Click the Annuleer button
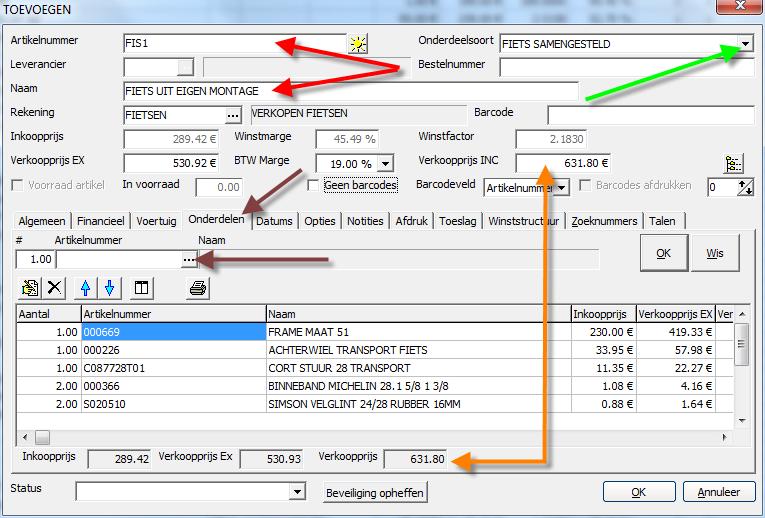Screen dimensions: 765x518 718,492
